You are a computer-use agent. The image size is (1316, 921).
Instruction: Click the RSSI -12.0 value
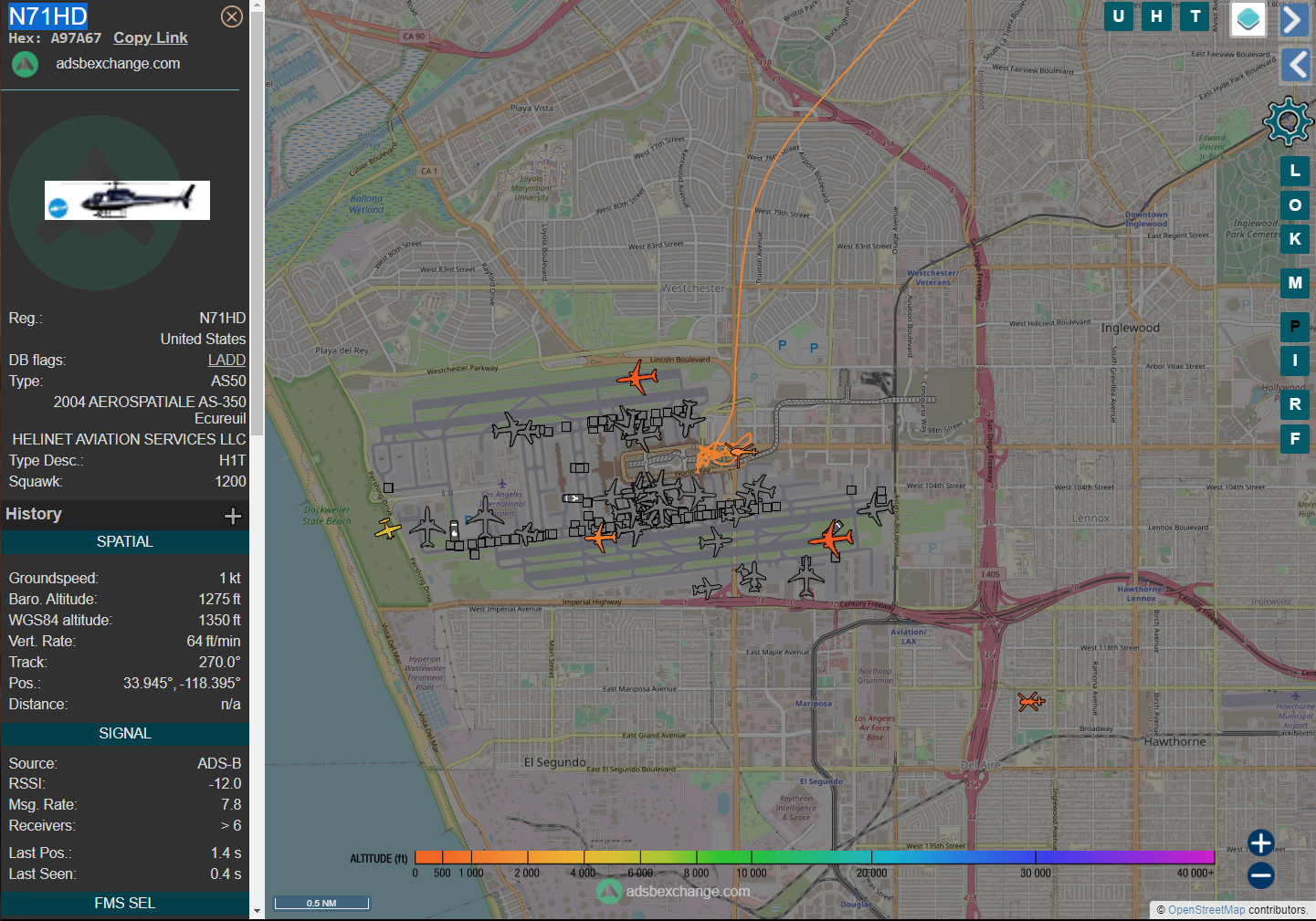pyautogui.click(x=225, y=783)
